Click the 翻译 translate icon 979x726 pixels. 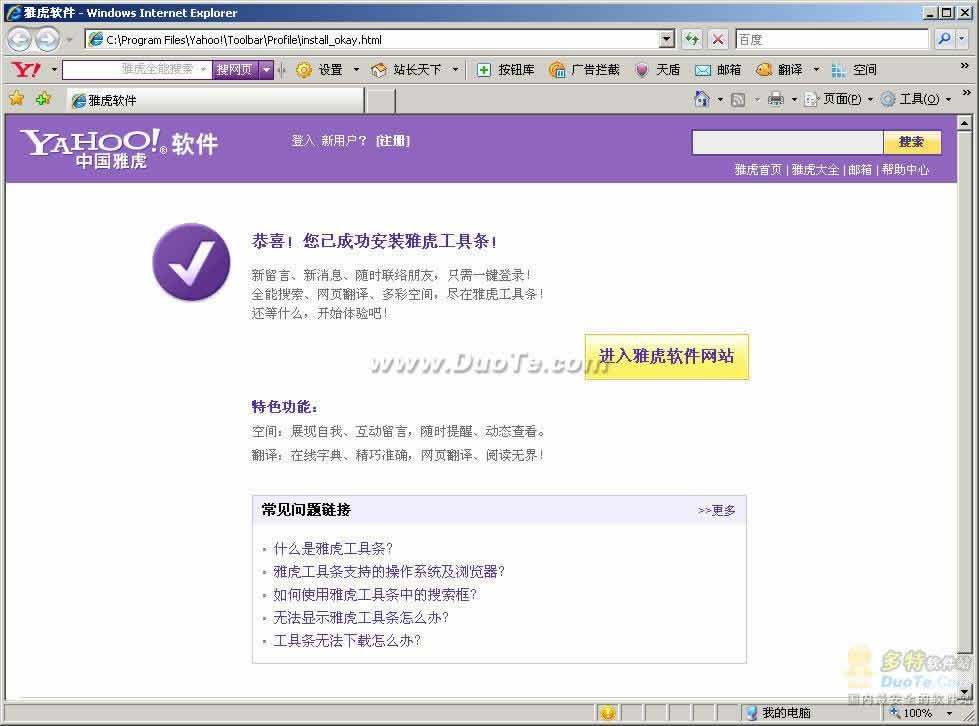(764, 70)
